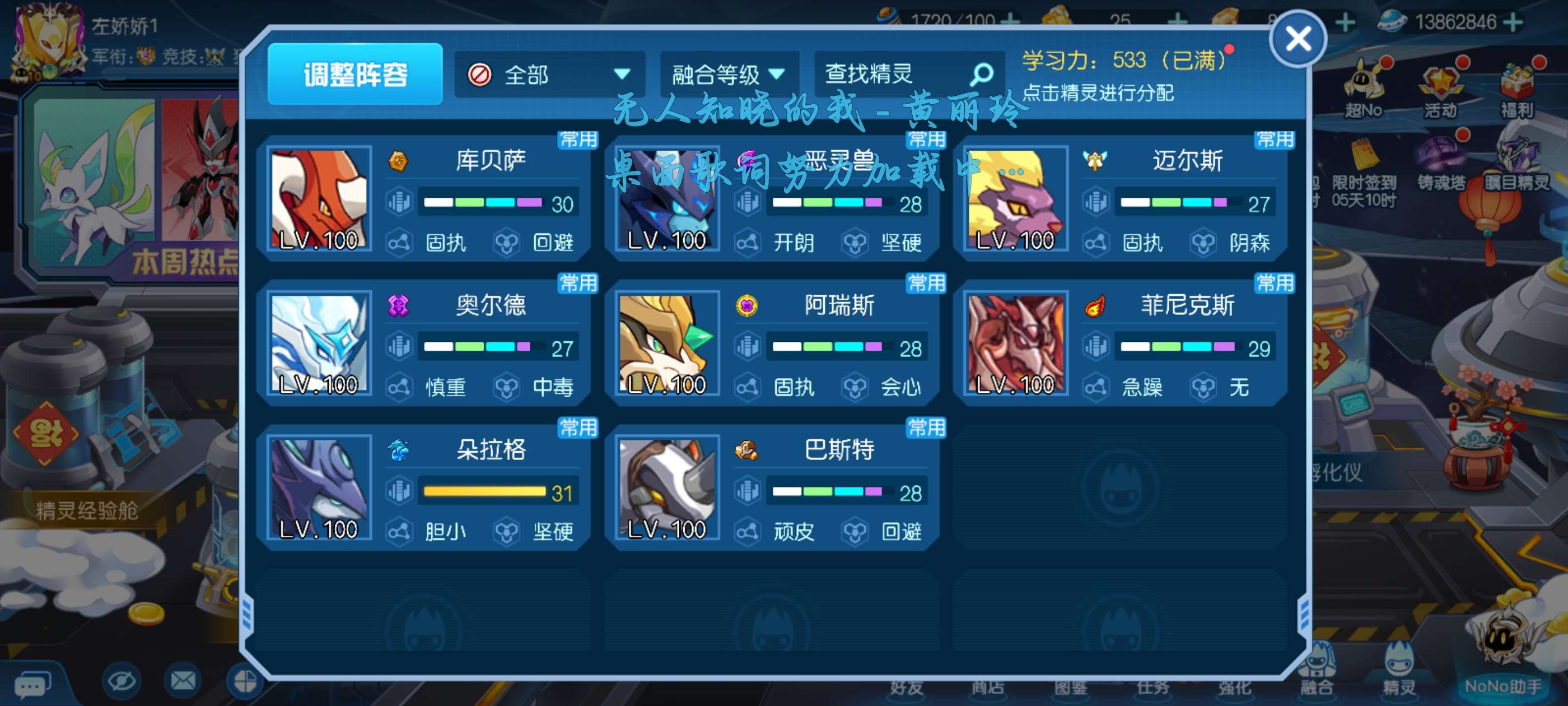Open the mail envelope icon
The height and width of the screenshot is (706, 1568).
click(x=183, y=681)
